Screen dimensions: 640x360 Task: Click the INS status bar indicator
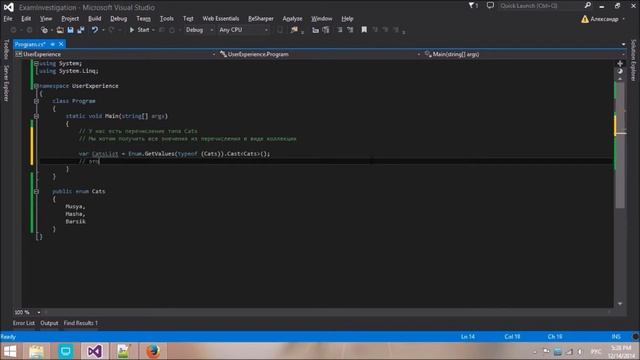[616, 337]
